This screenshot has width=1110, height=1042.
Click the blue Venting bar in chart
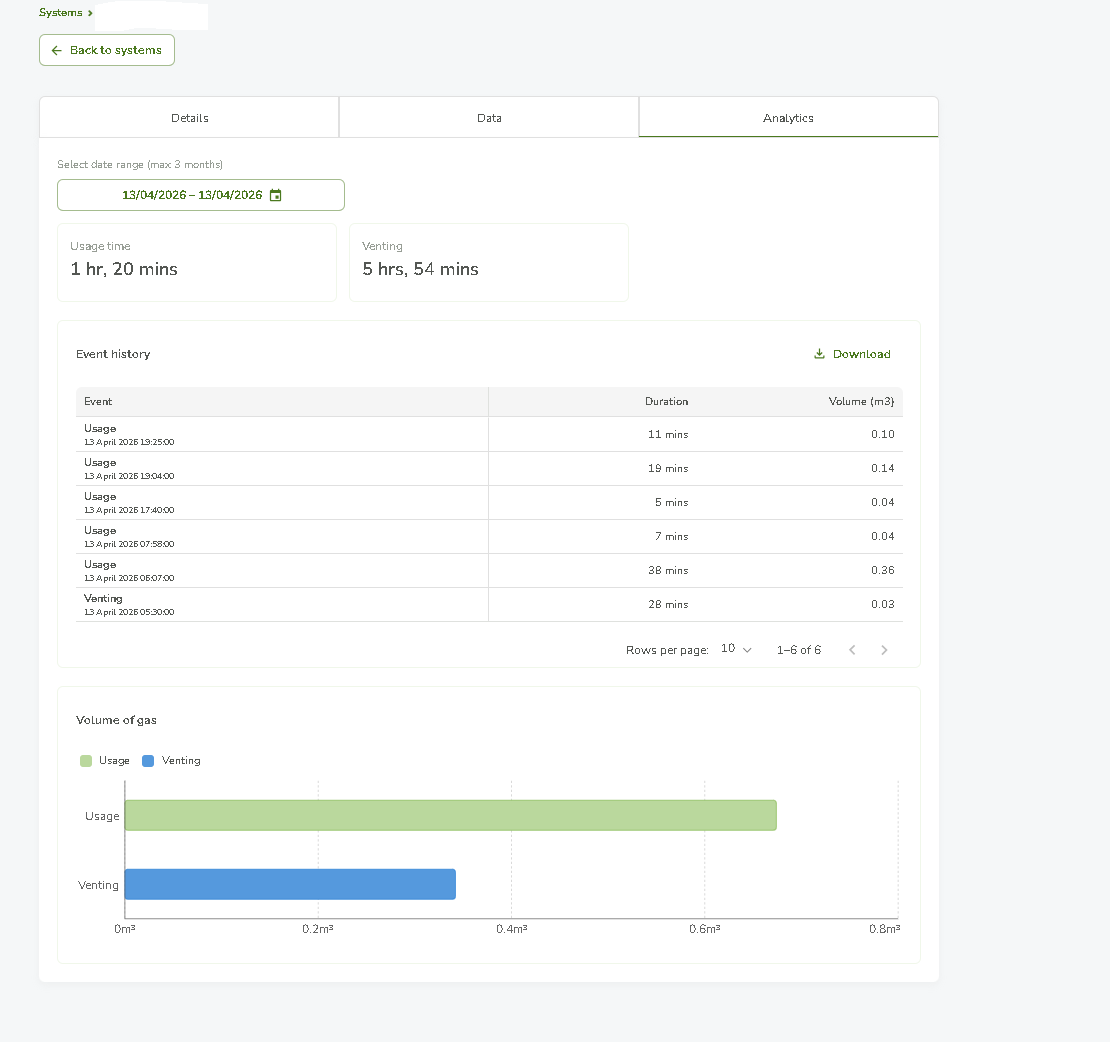pyautogui.click(x=290, y=884)
